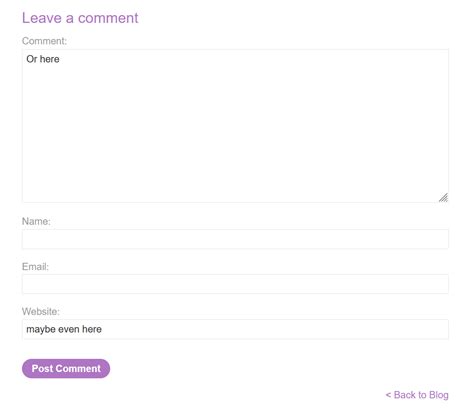This screenshot has width=474, height=411.
Task: Click inside the Name input field
Action: 235,239
